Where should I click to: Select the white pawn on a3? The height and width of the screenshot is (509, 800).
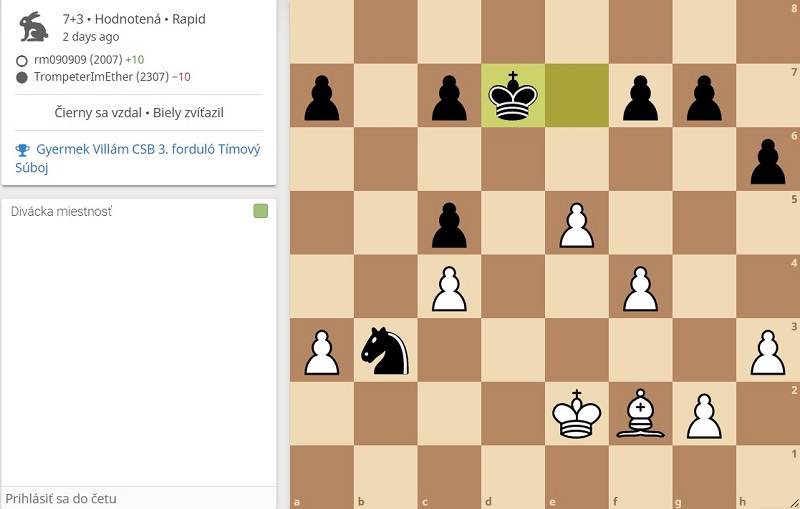tap(321, 352)
